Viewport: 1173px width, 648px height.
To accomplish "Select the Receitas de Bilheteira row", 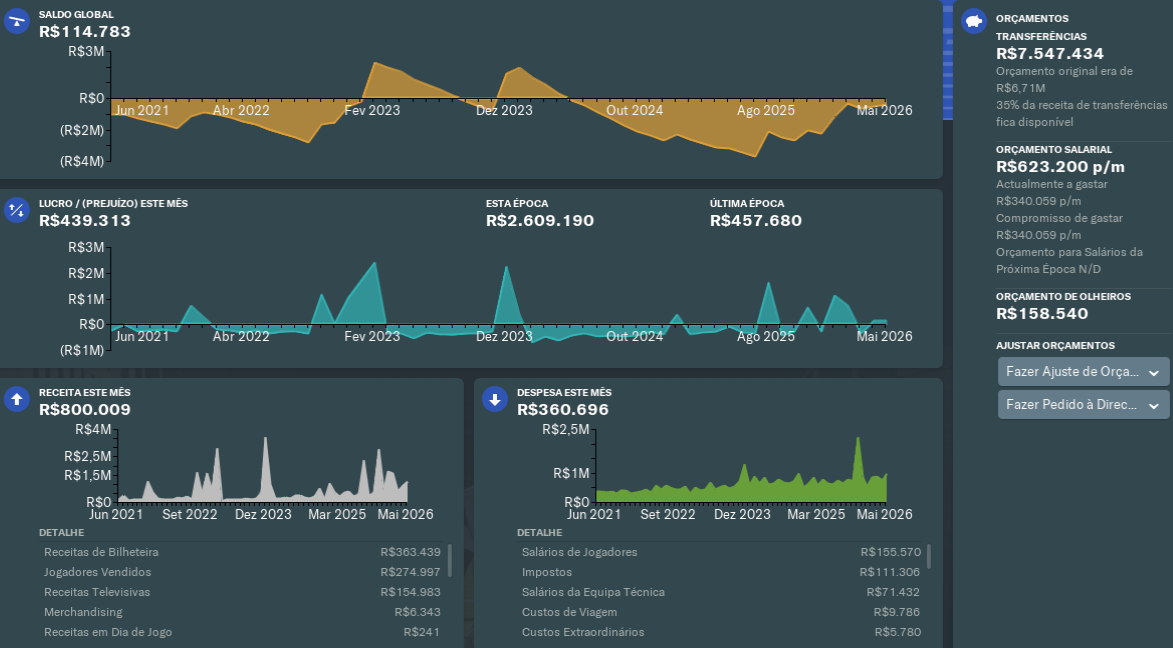I will 242,552.
